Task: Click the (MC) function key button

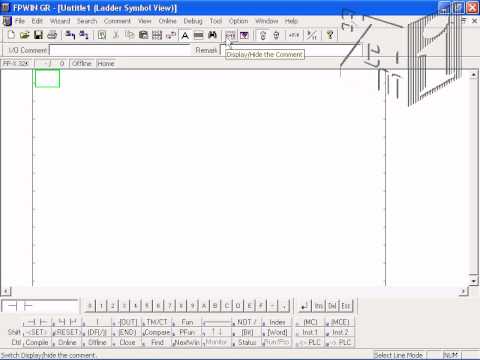Action: pos(310,322)
